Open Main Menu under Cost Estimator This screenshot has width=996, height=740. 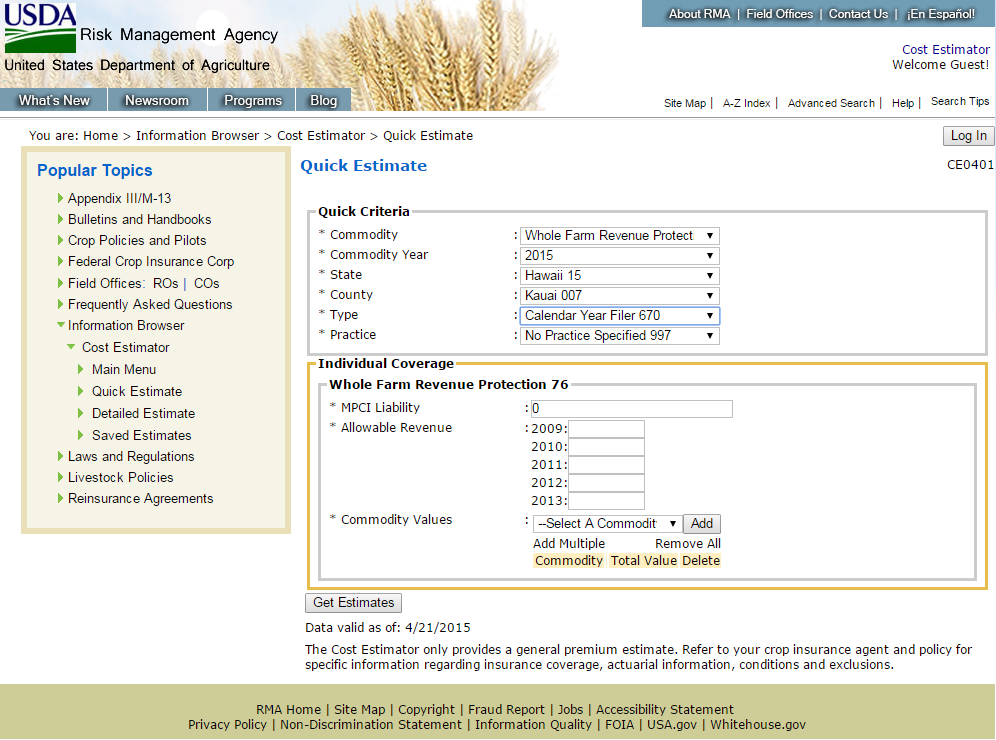(124, 369)
